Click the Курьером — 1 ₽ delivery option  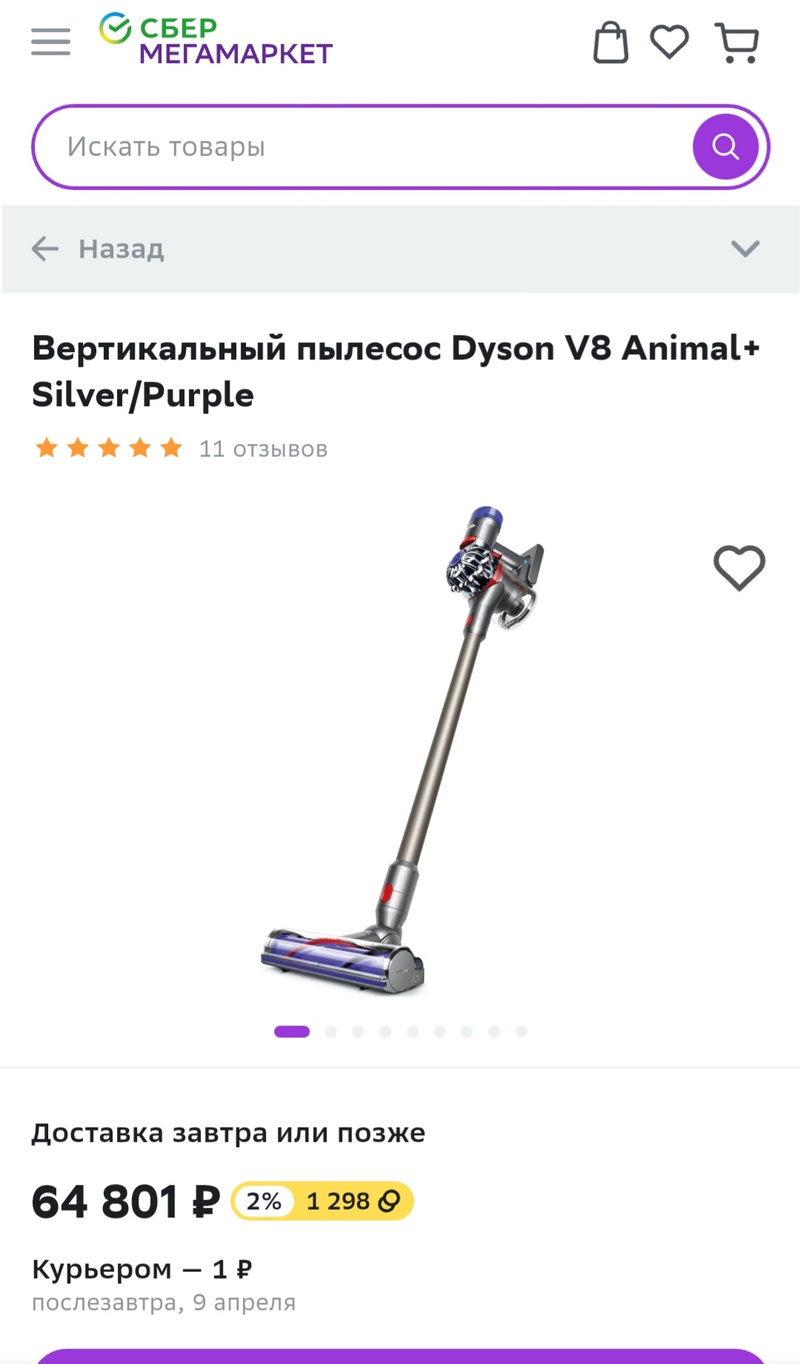(142, 1270)
